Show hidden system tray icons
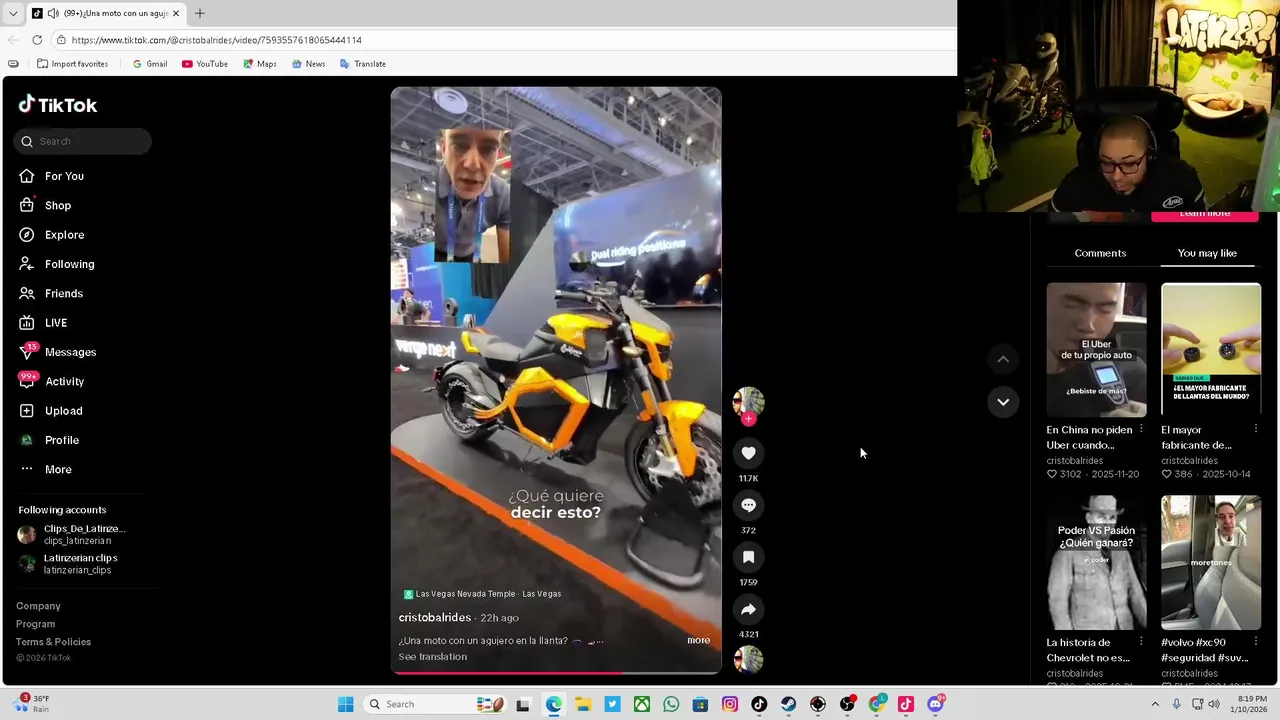 [x=1155, y=704]
